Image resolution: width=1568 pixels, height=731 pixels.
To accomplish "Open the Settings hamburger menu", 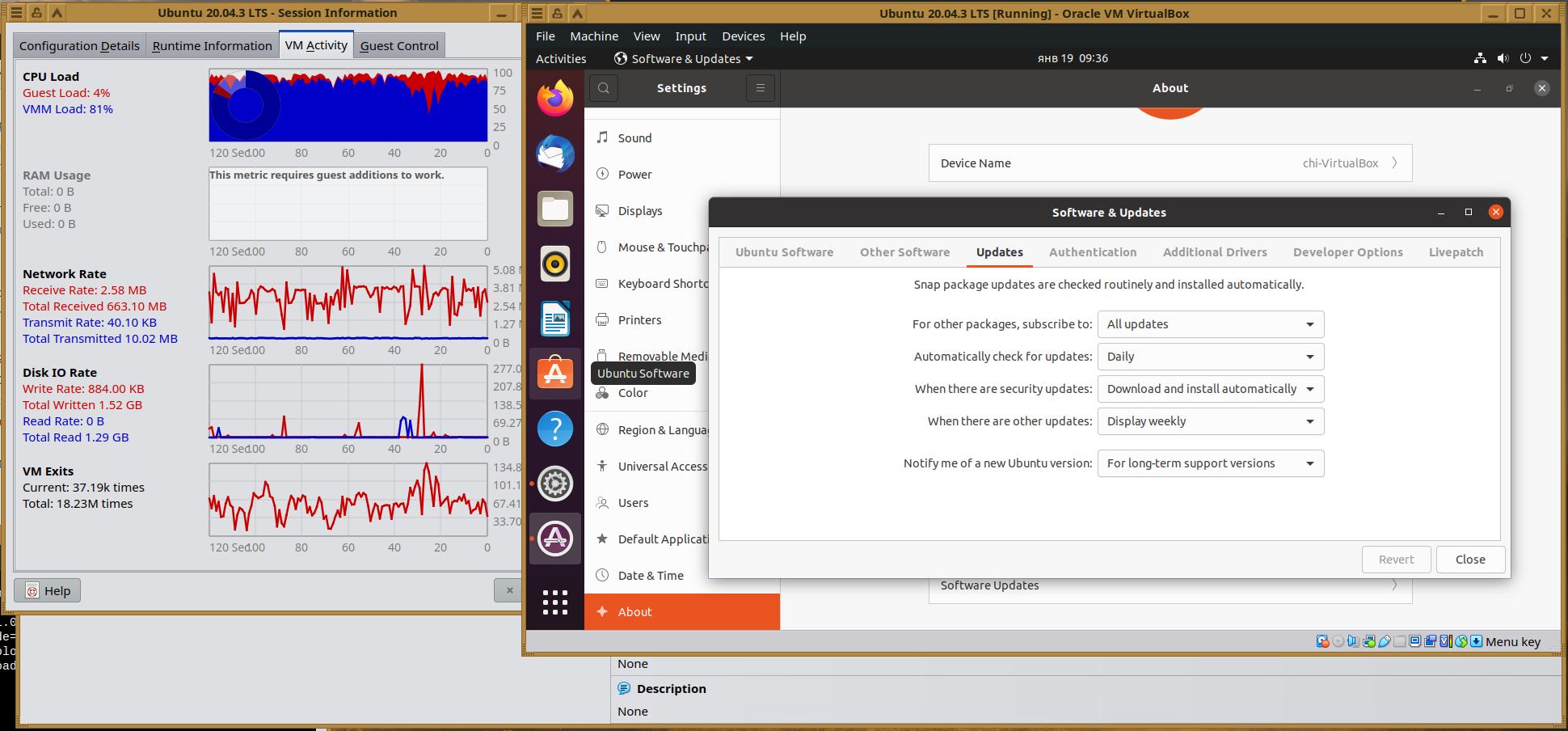I will click(761, 88).
